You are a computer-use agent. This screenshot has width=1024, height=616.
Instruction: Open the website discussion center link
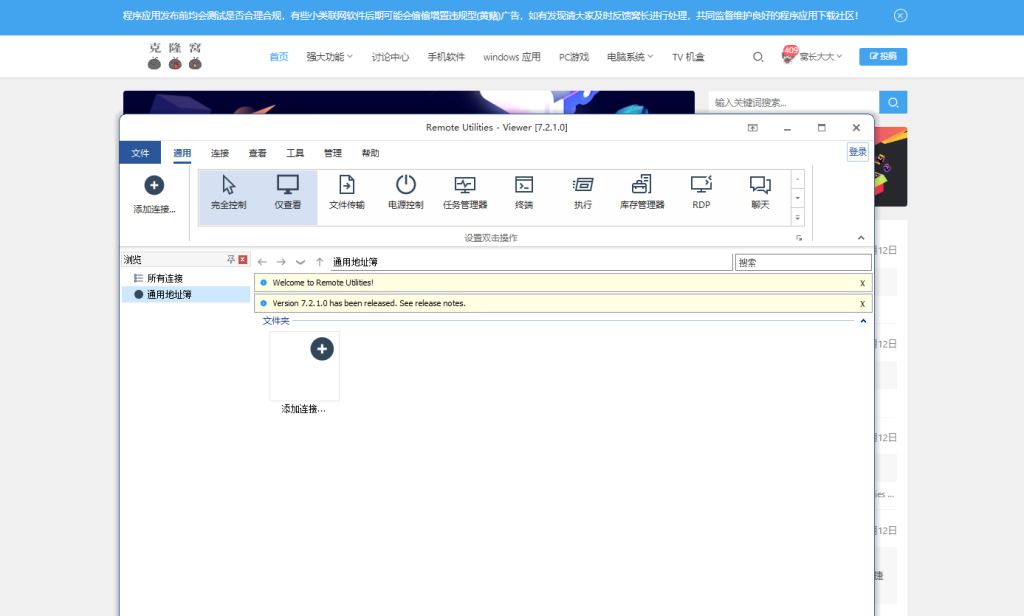[x=391, y=57]
